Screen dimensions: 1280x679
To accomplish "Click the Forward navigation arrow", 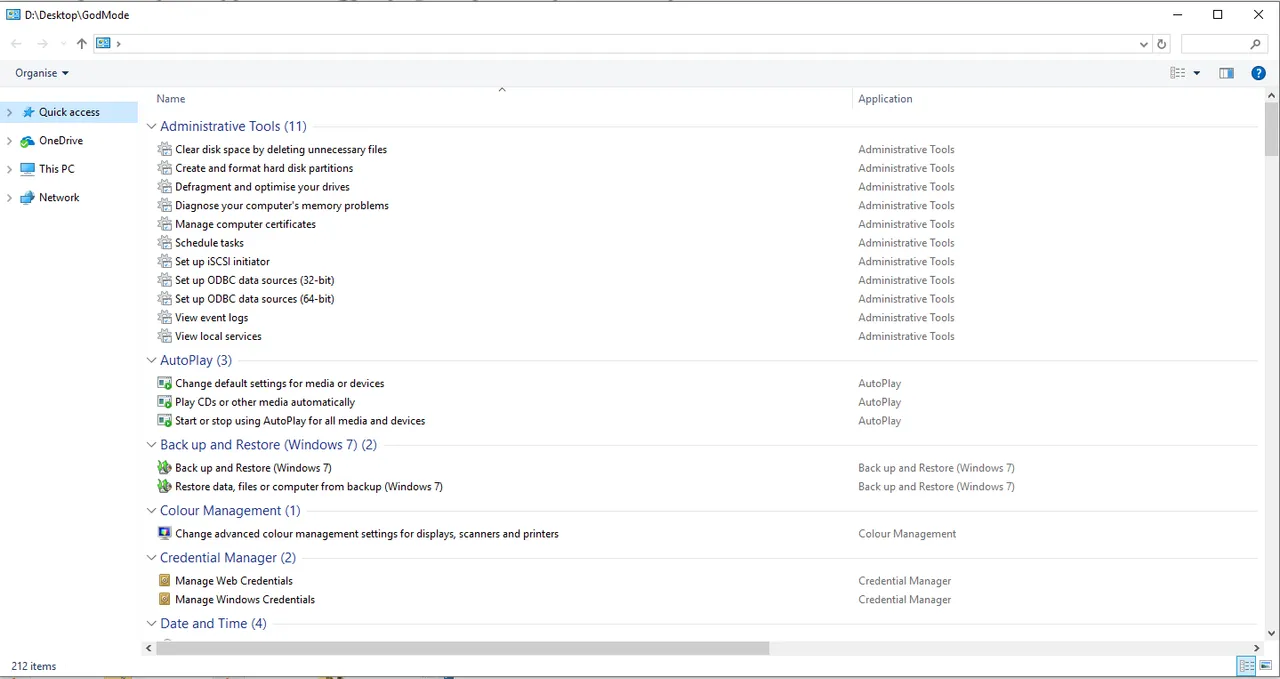I will tap(42, 44).
